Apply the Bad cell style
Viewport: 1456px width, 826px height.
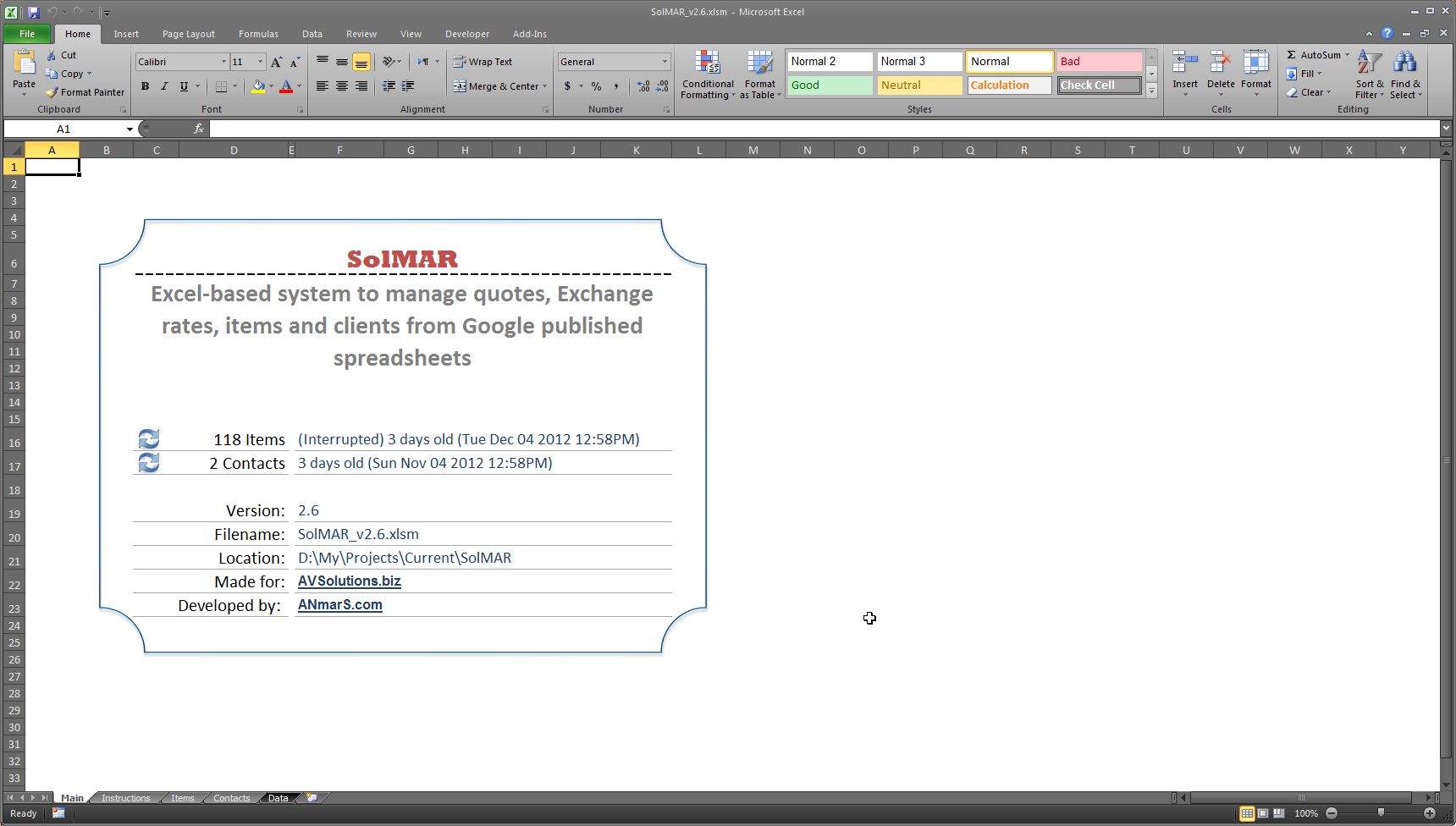(x=1100, y=62)
